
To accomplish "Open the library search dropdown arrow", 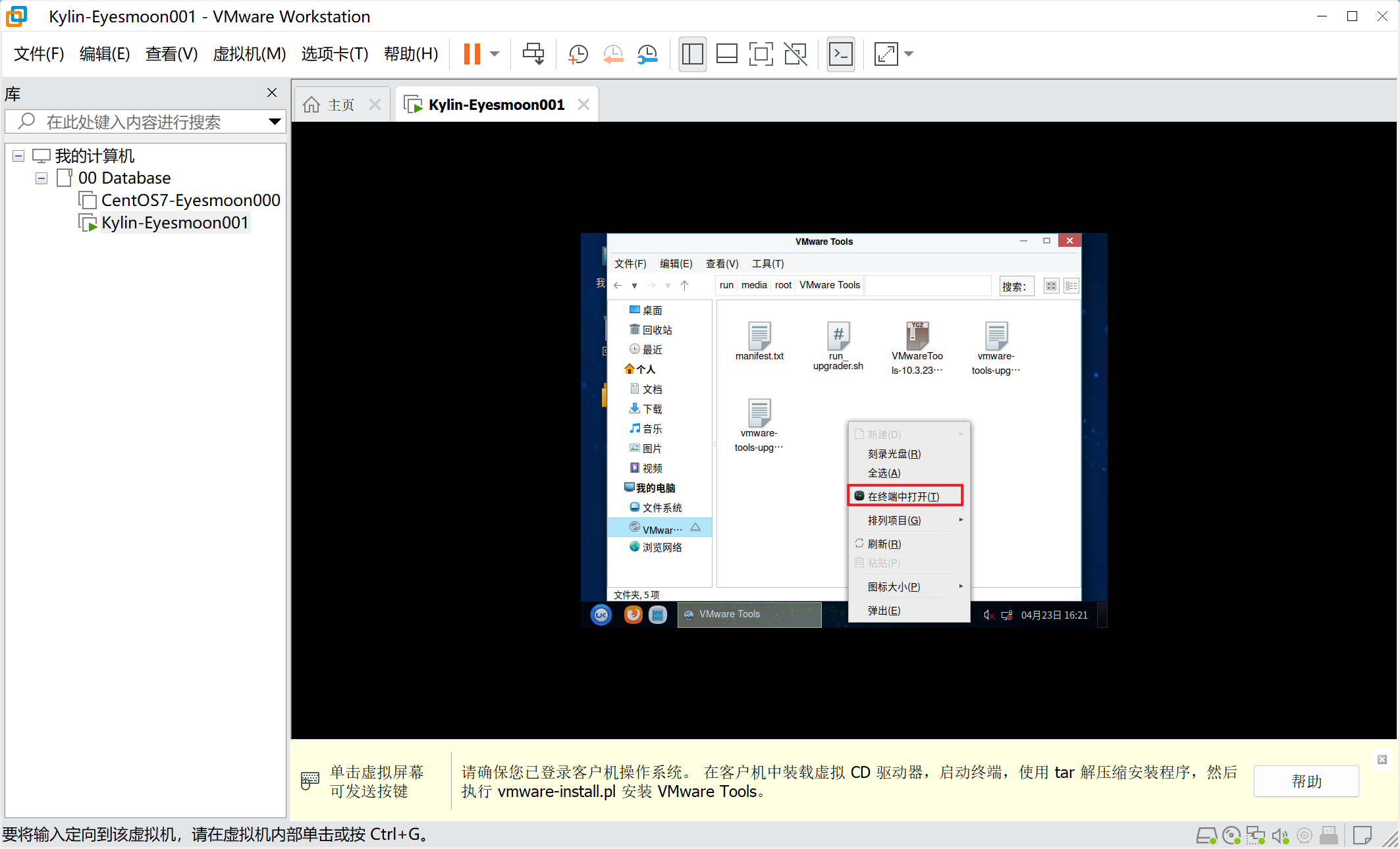I will pos(275,122).
